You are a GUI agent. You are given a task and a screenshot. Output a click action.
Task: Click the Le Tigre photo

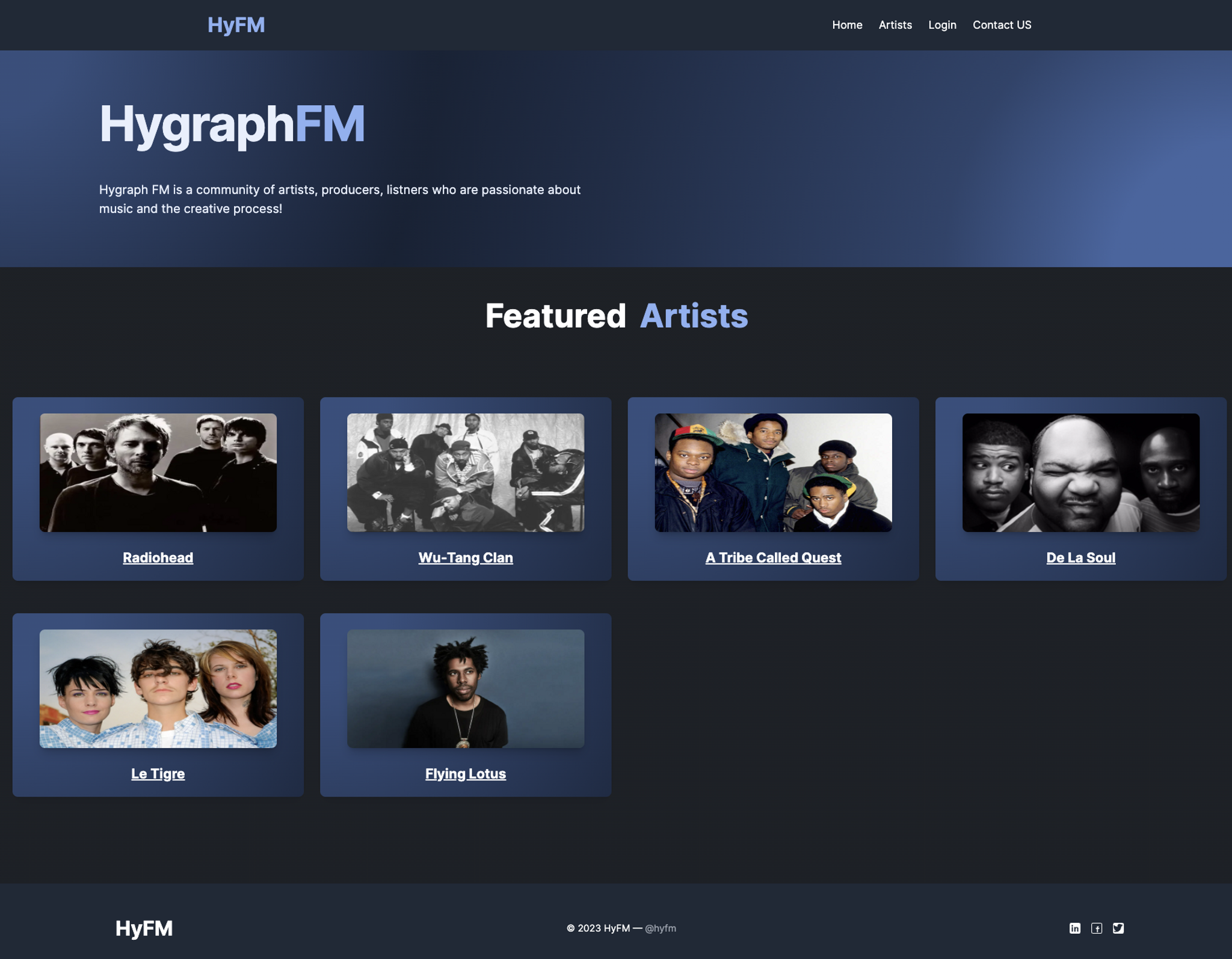click(x=158, y=688)
